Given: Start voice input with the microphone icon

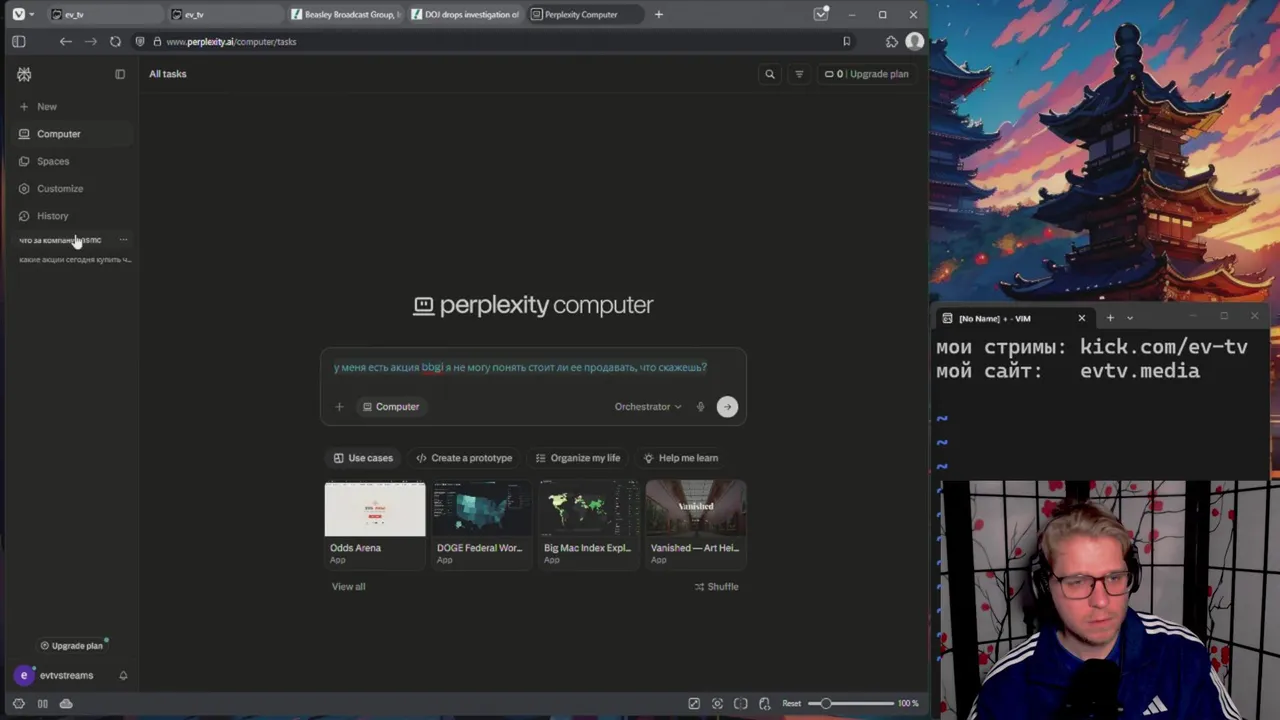Looking at the screenshot, I should tap(700, 407).
